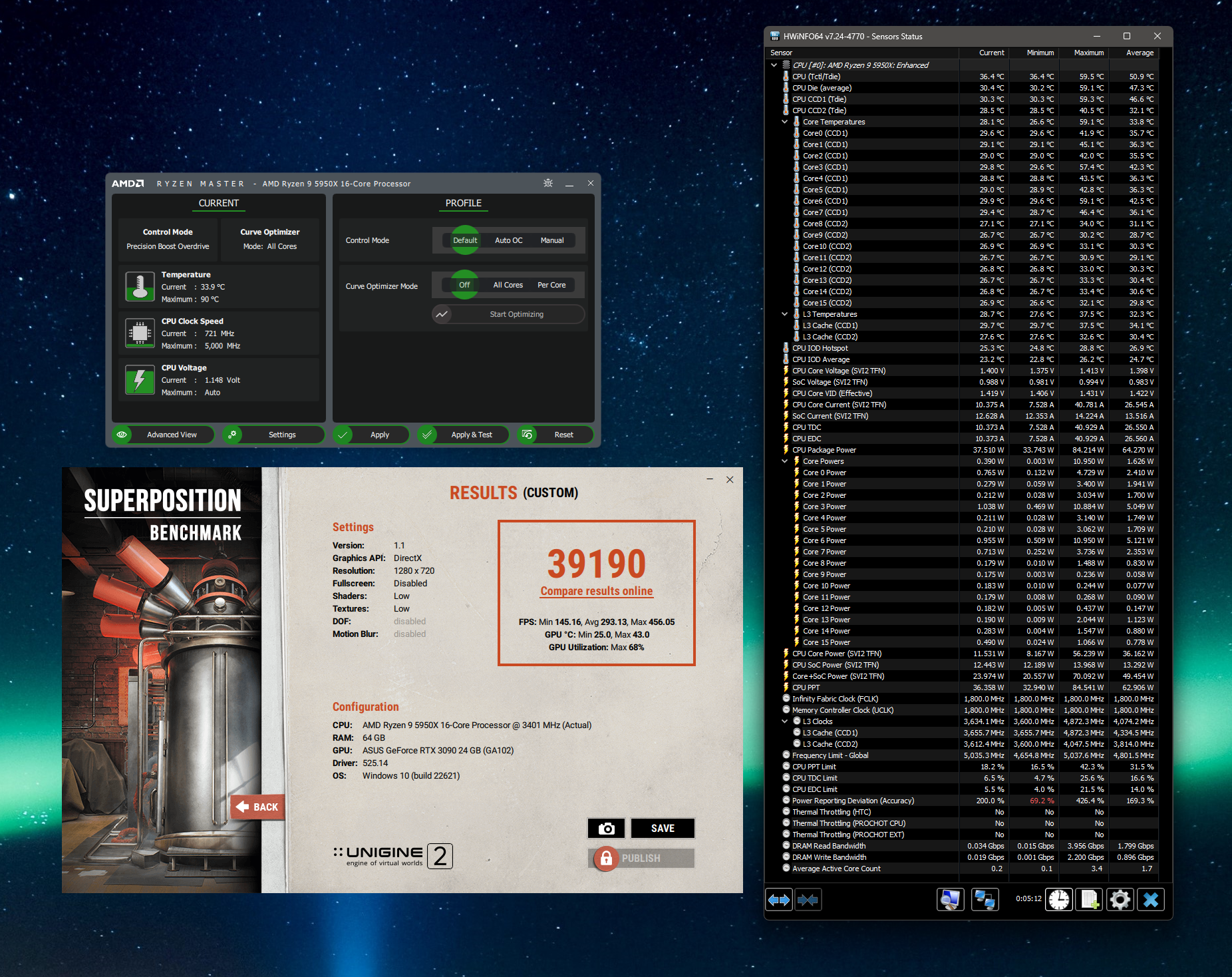Click the Current column header in HWiNFO

pos(984,53)
